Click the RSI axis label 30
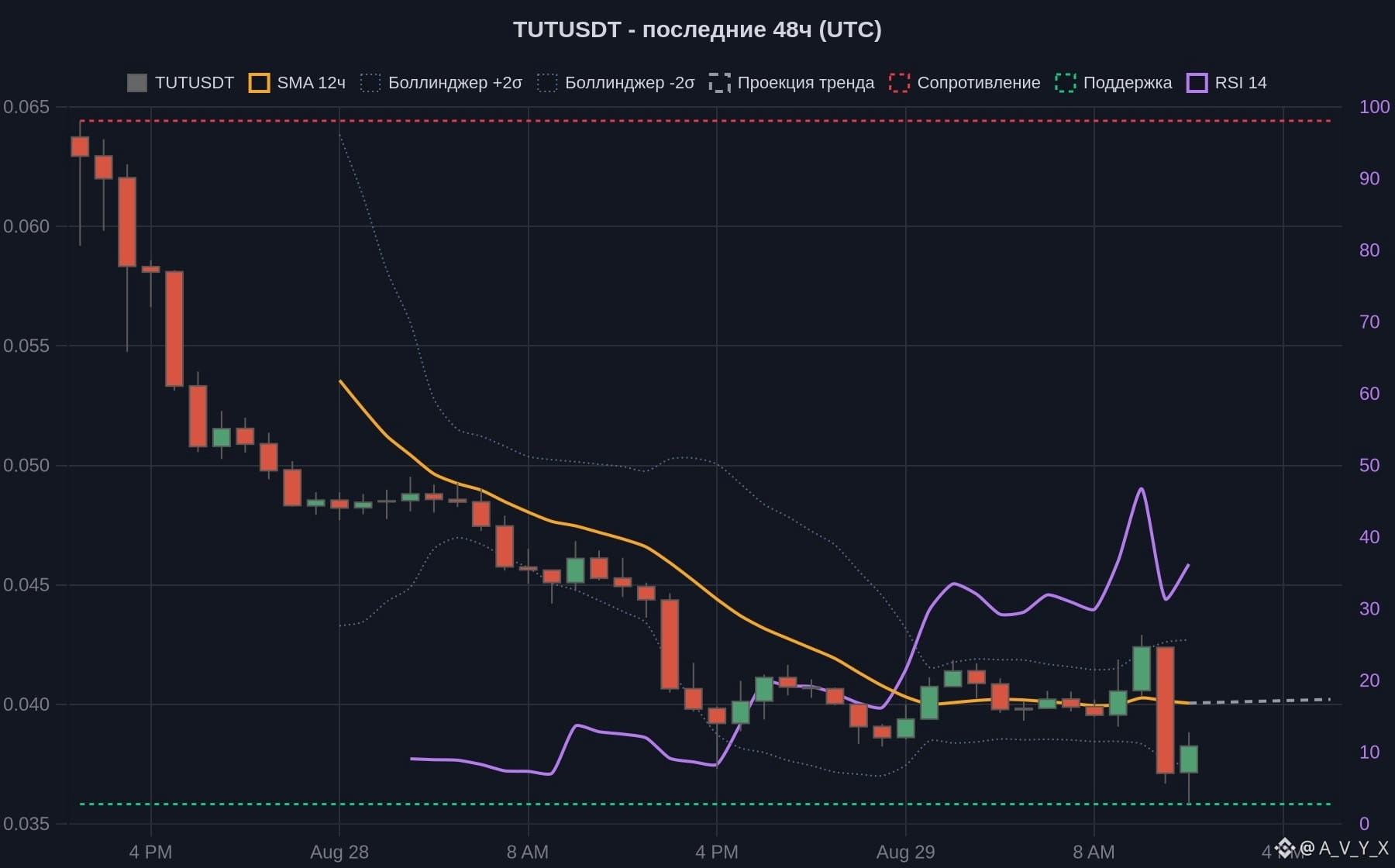The height and width of the screenshot is (868, 1395). (x=1369, y=608)
